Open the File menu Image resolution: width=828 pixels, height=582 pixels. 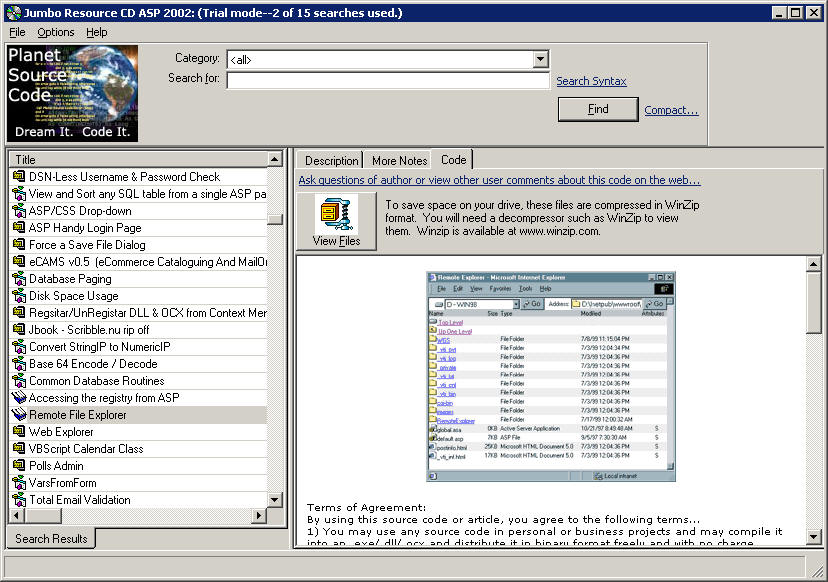[x=17, y=32]
